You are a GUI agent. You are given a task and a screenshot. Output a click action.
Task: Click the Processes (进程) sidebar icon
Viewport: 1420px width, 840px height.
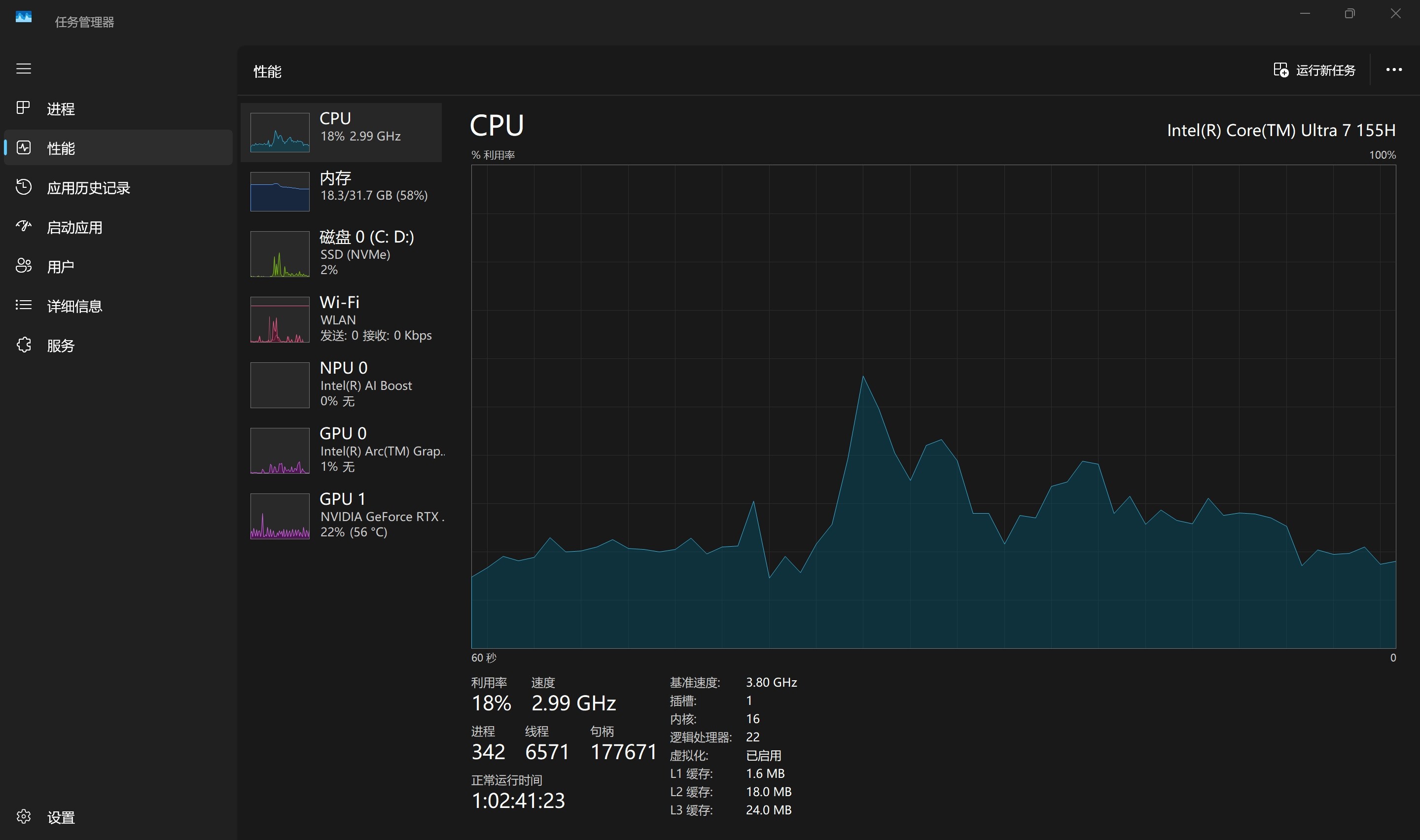[x=23, y=107]
